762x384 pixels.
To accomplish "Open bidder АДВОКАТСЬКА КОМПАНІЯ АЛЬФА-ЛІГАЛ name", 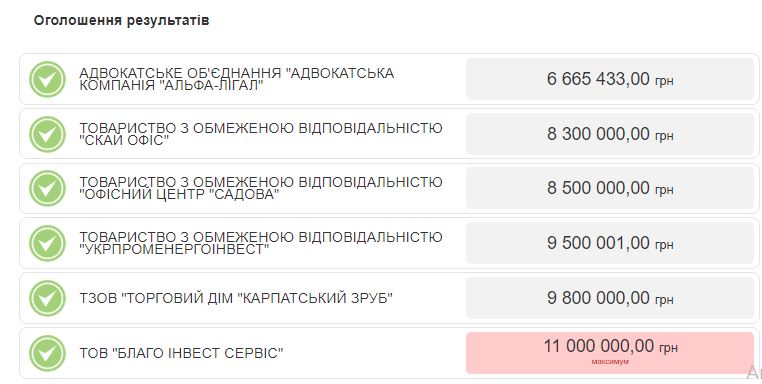I will (237, 79).
